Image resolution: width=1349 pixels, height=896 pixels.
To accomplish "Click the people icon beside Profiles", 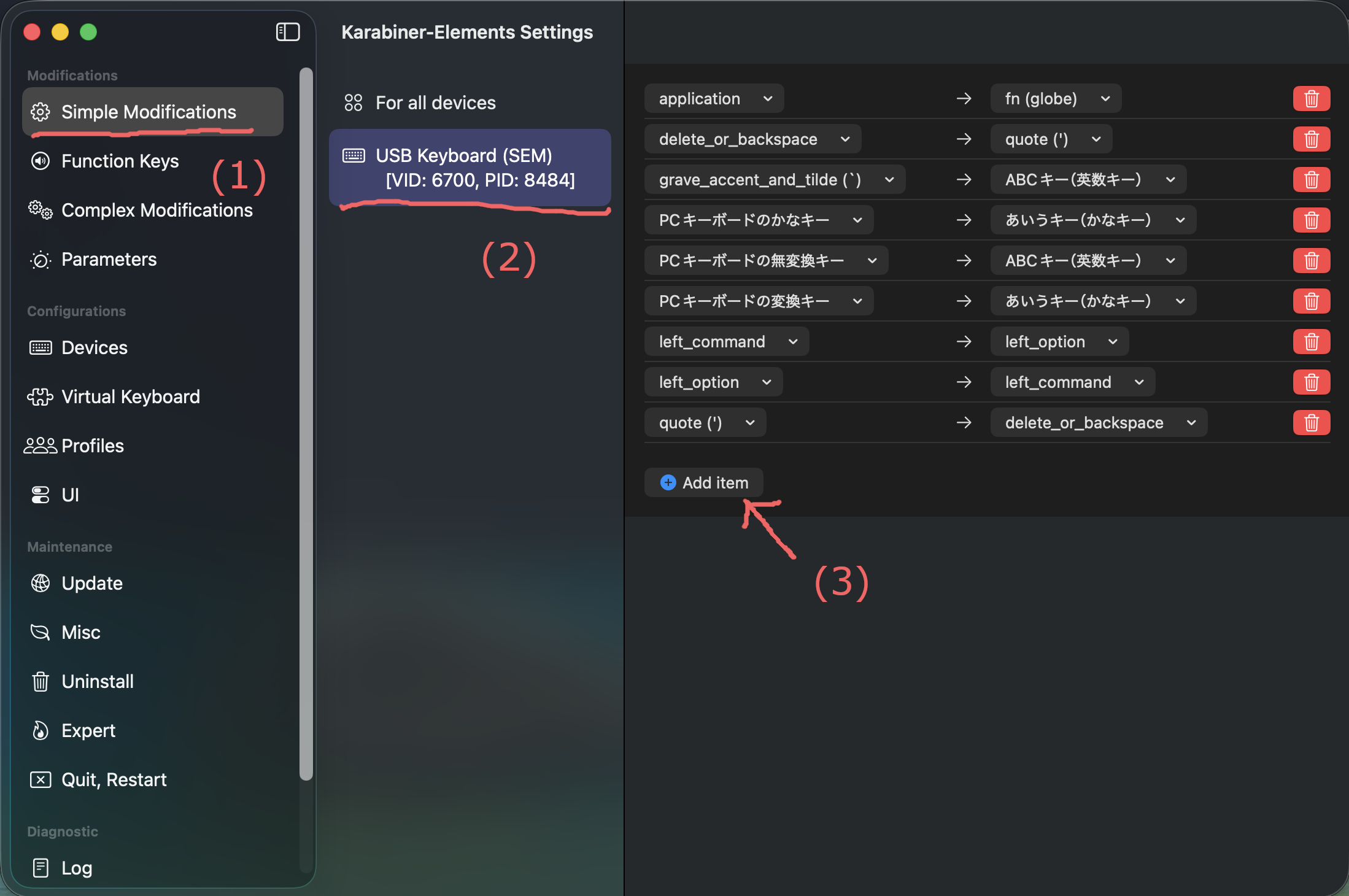I will 41,446.
